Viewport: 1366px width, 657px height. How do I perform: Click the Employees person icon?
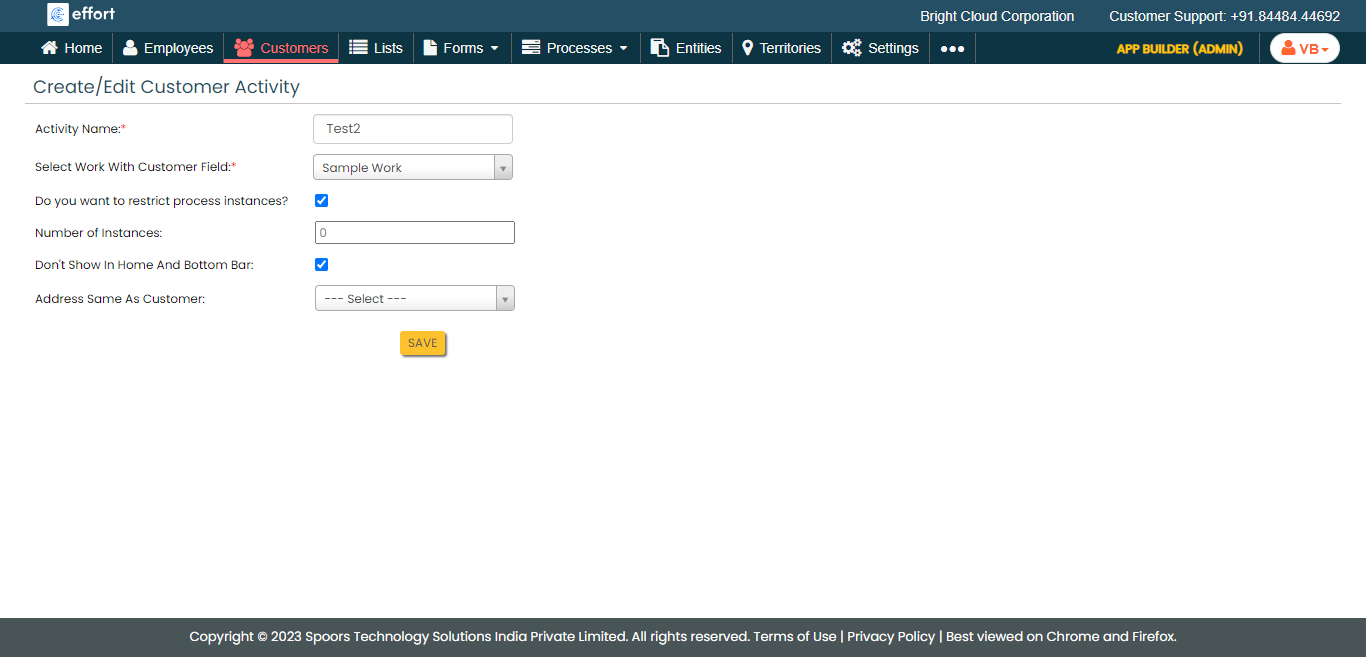(130, 48)
